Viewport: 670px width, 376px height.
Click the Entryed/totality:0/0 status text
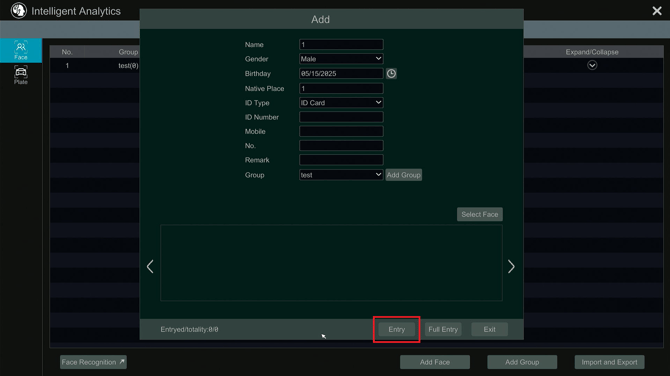(189, 329)
